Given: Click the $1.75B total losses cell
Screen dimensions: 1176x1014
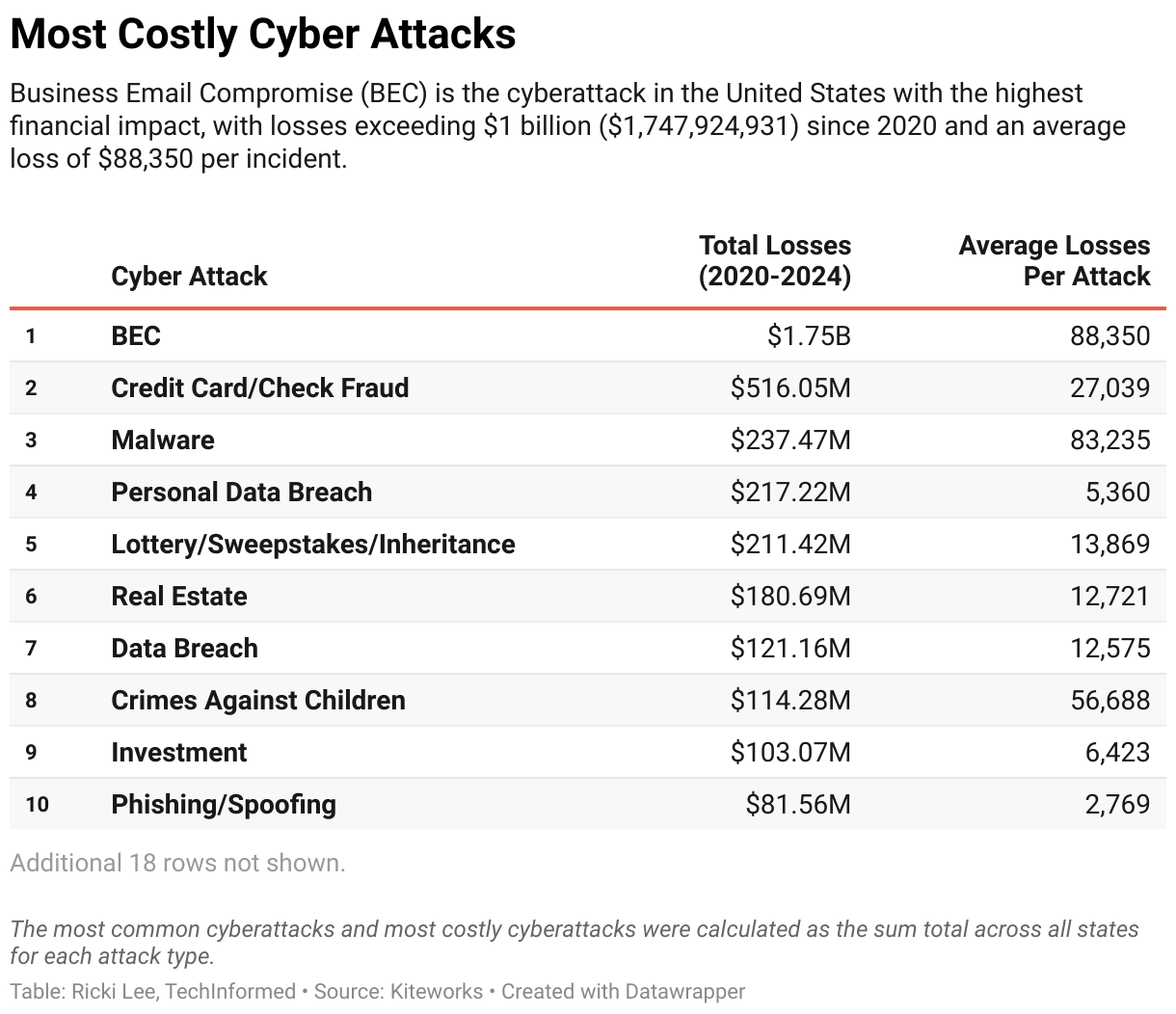Looking at the screenshot, I should (x=809, y=335).
